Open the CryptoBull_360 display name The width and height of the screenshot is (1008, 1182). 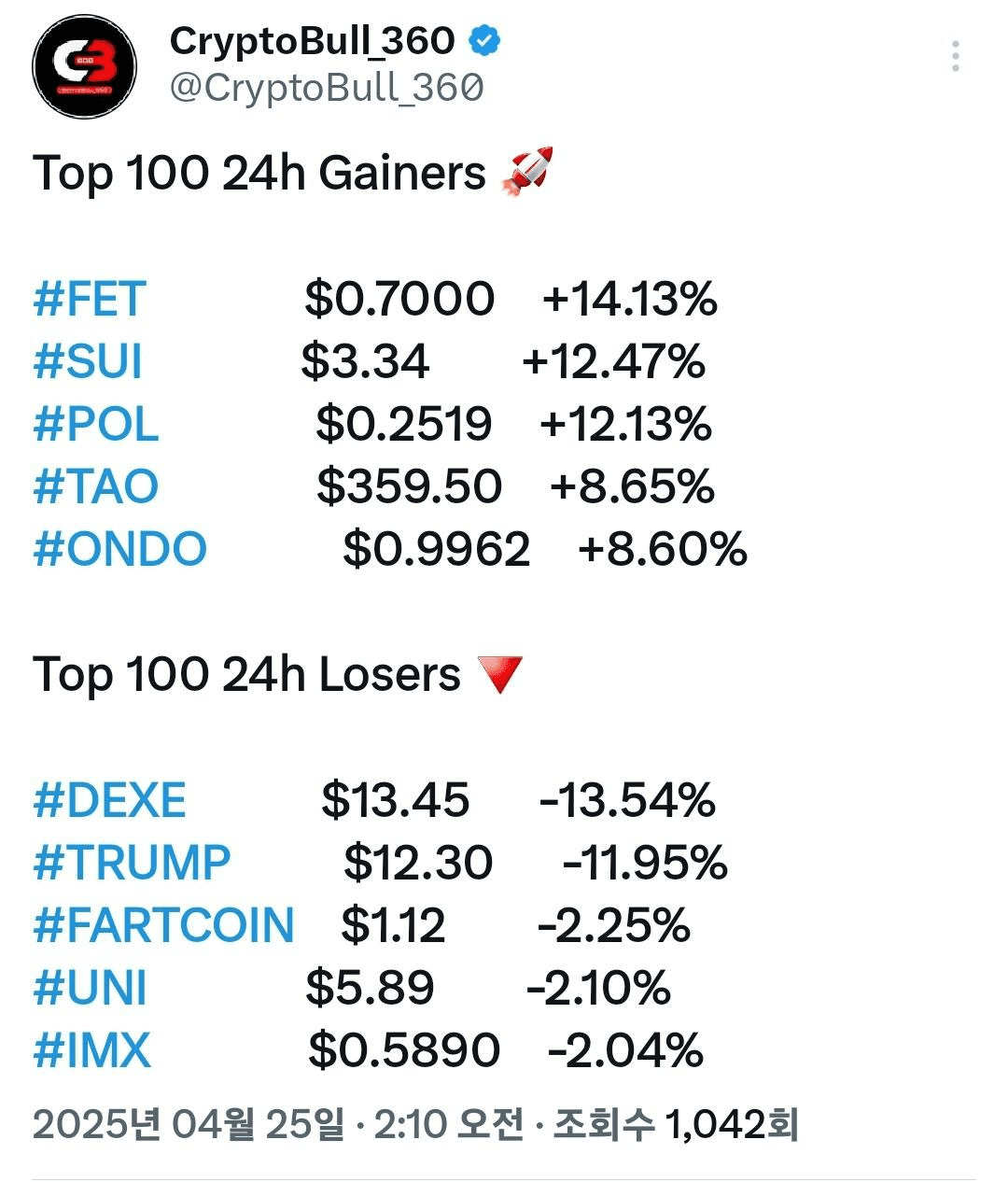312,40
